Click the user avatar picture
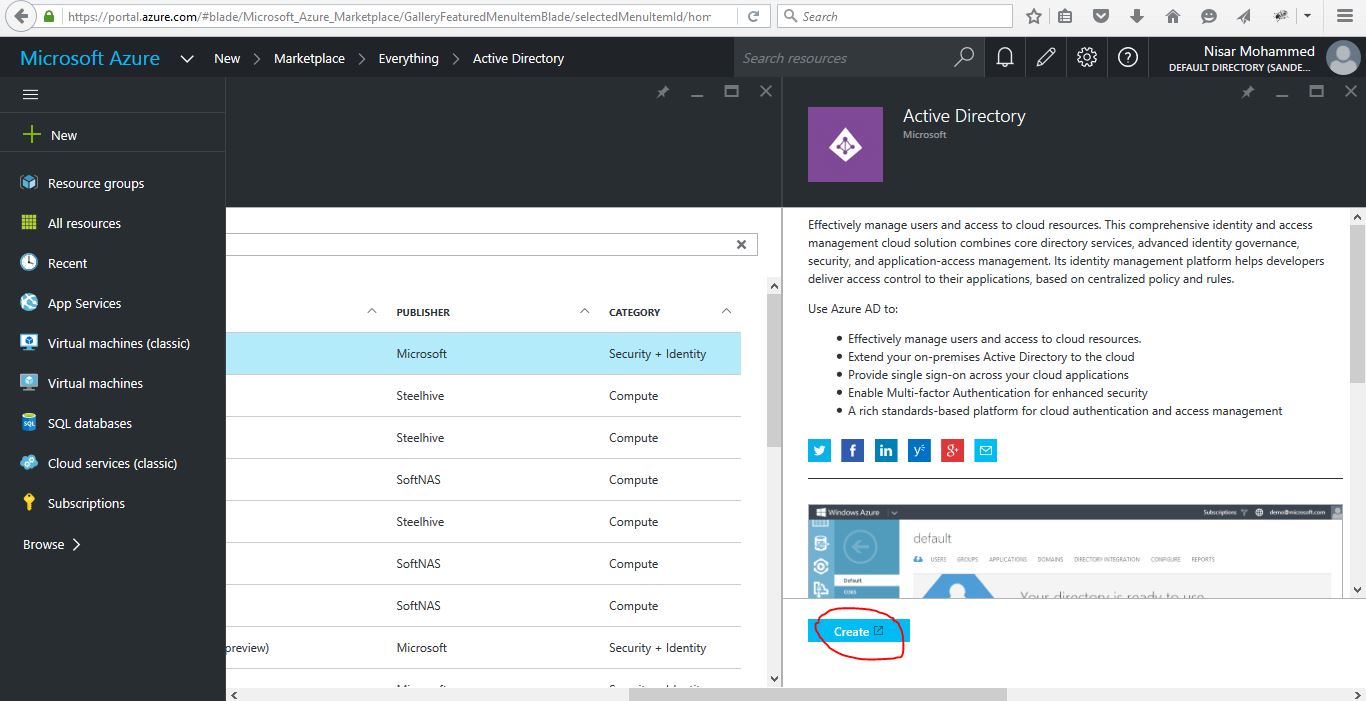The image size is (1366, 701). click(x=1342, y=58)
